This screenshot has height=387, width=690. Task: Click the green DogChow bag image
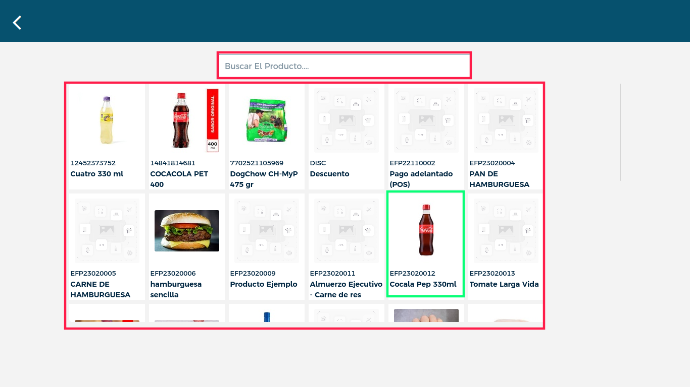click(x=266, y=120)
